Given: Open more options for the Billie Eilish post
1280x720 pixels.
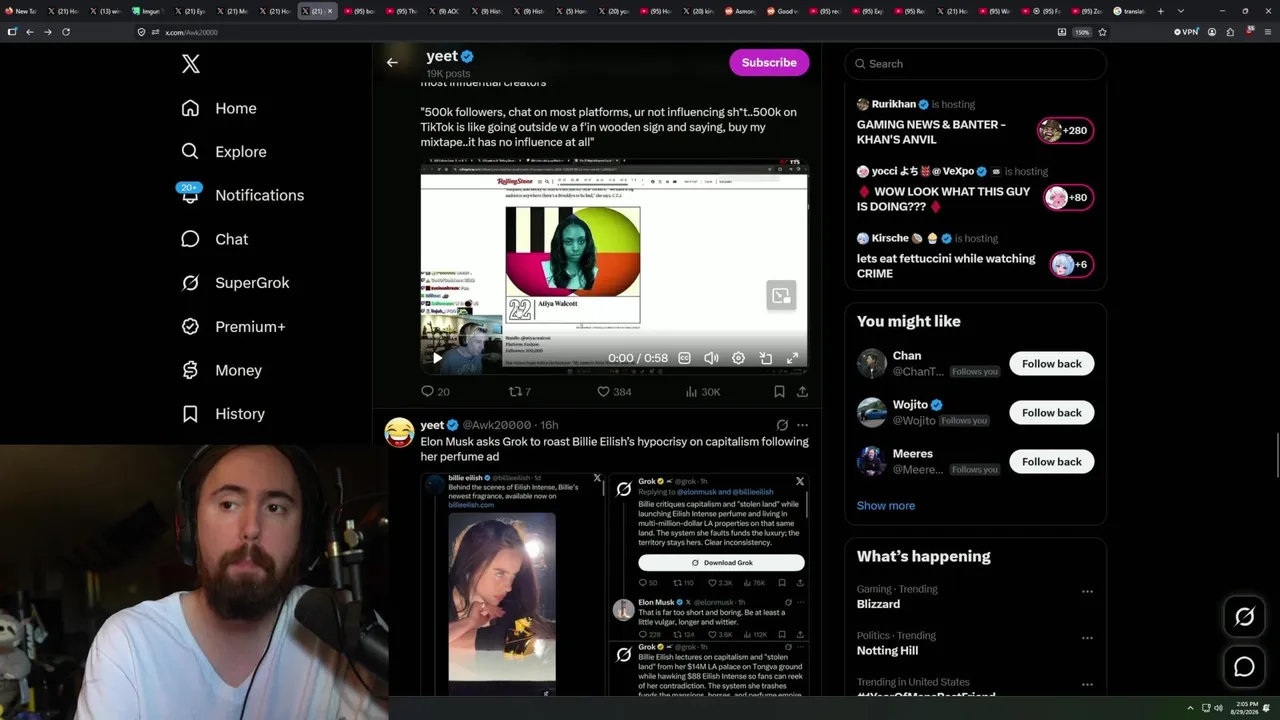Looking at the screenshot, I should (x=802, y=425).
